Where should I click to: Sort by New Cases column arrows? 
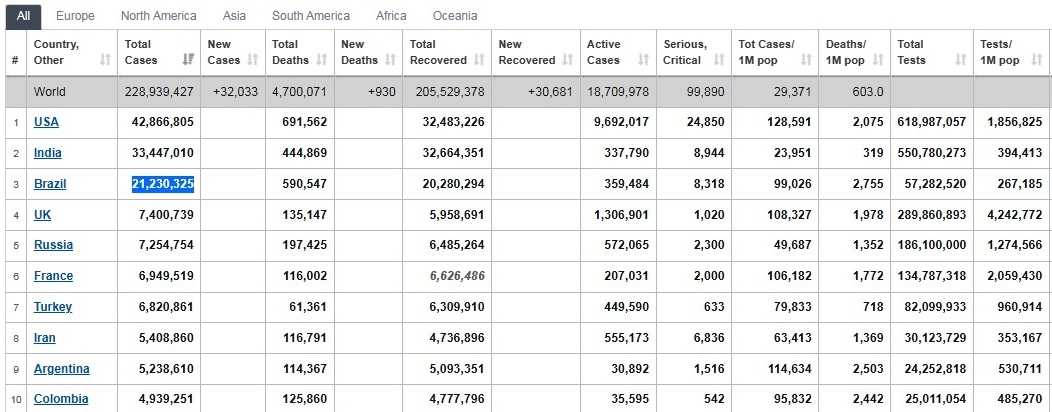pos(253,60)
